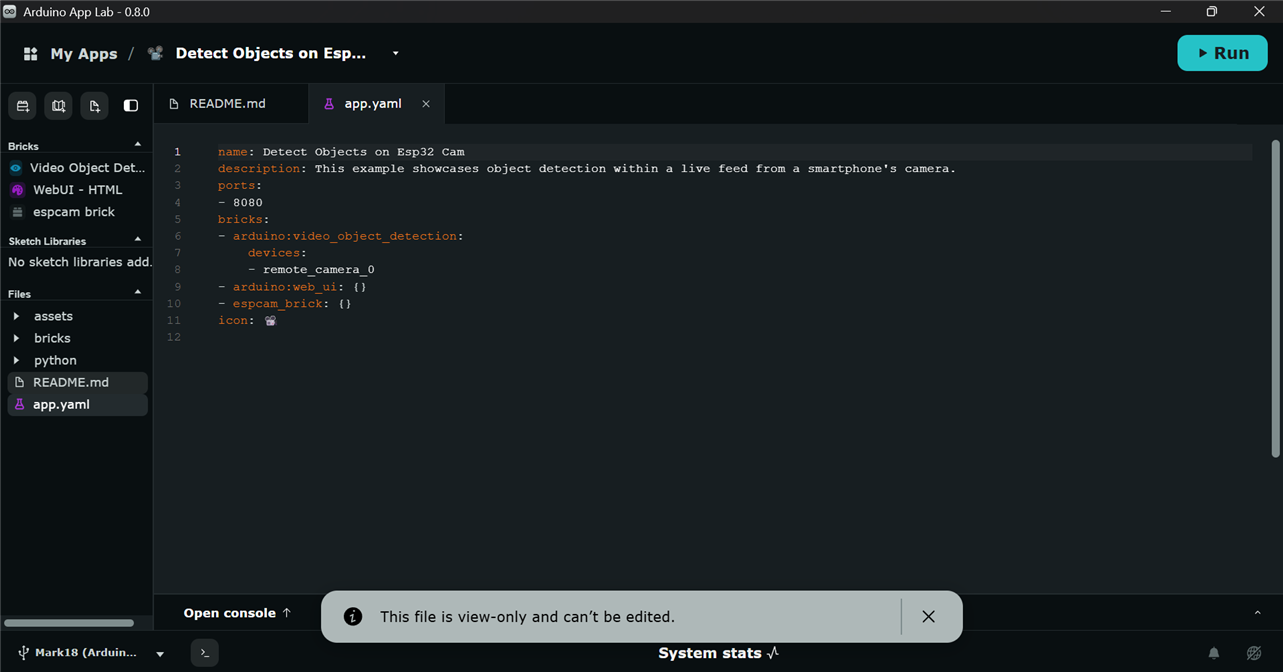Click the USB icon beside the Mark18 board
Image resolution: width=1283 pixels, height=672 pixels.
[23, 653]
